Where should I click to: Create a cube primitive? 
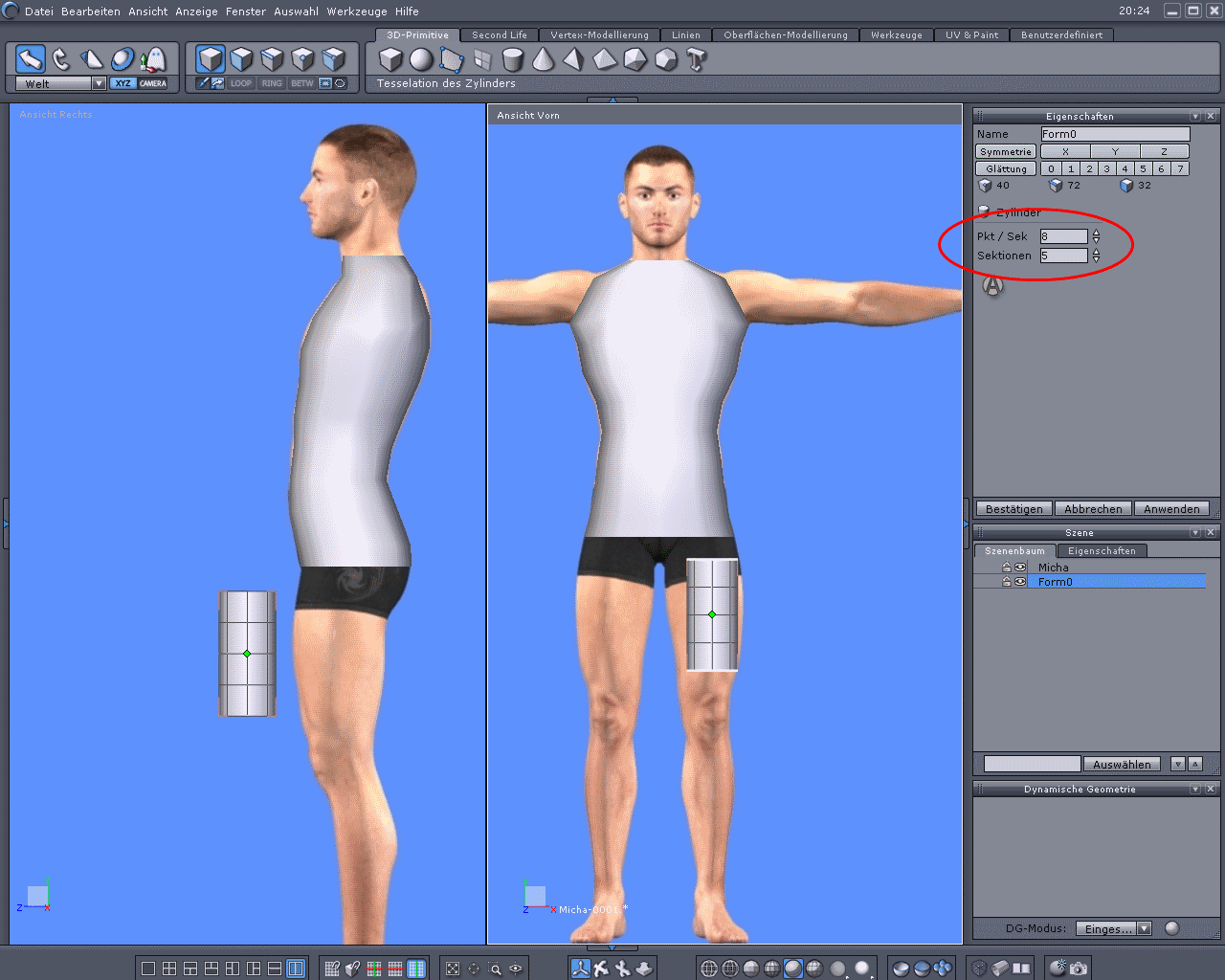(390, 59)
